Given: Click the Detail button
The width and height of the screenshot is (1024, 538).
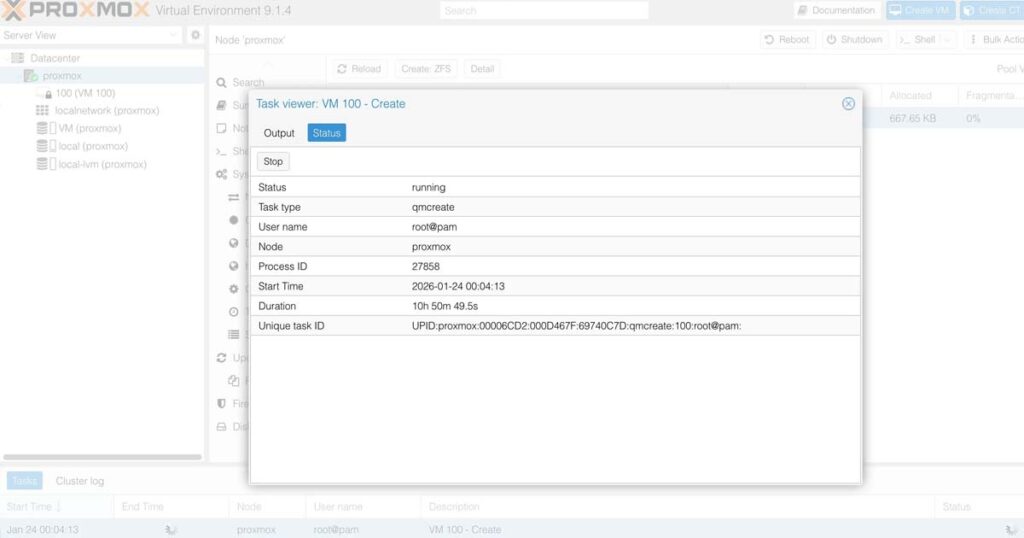Looking at the screenshot, I should click(x=482, y=69).
